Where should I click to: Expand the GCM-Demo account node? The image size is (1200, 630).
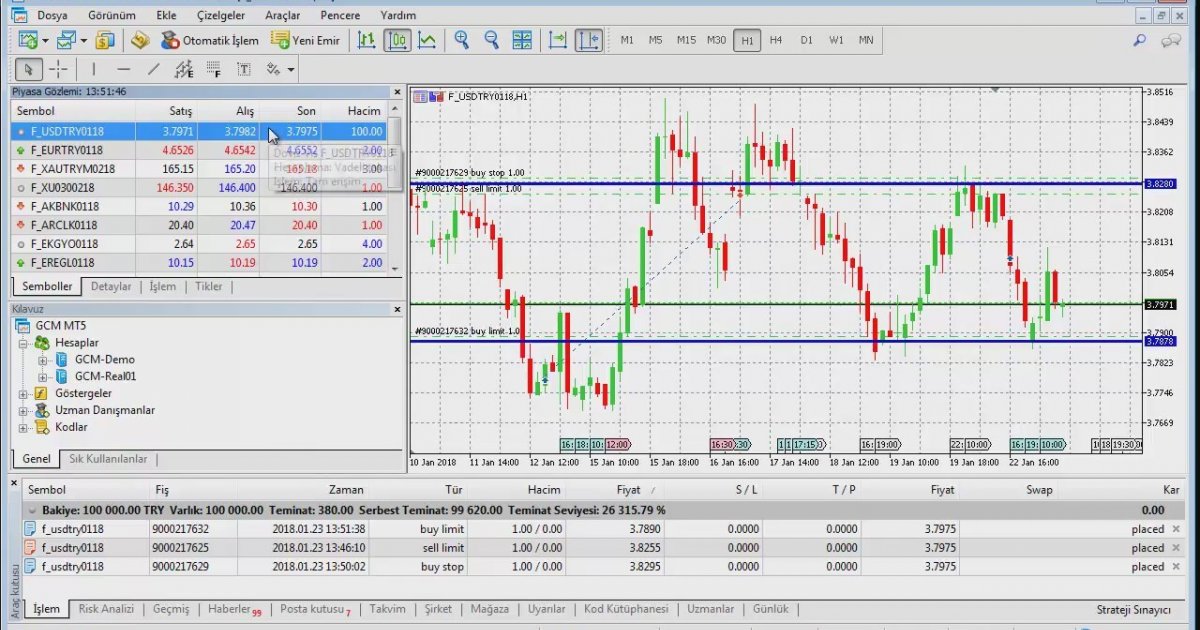click(43, 360)
